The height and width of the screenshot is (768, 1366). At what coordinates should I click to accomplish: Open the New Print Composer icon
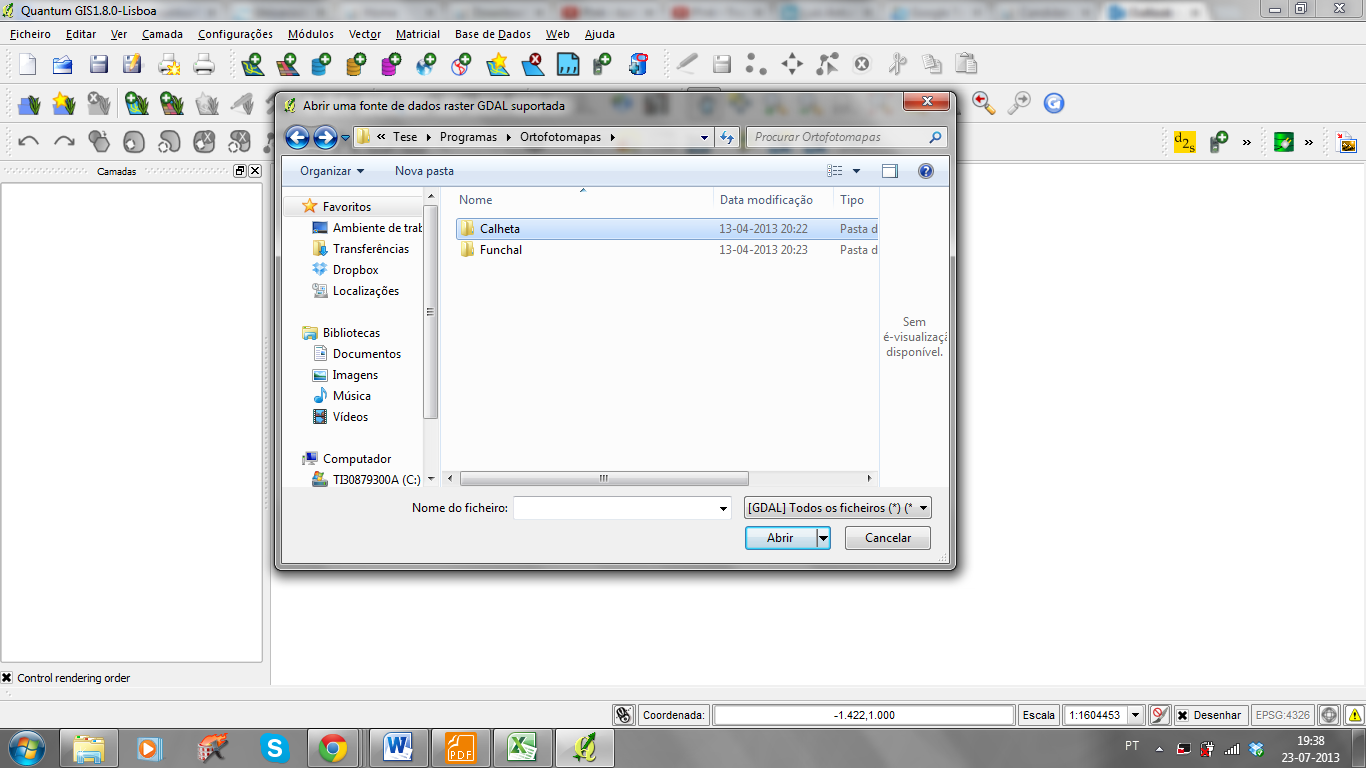tap(169, 65)
